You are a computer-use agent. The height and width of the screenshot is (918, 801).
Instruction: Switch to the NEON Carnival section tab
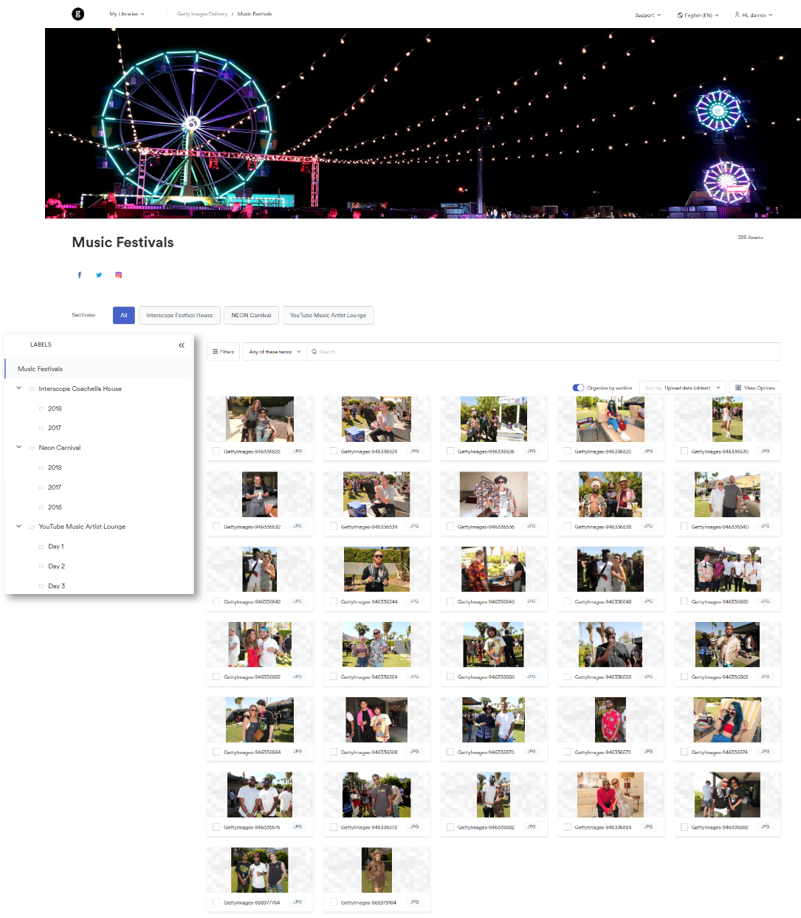click(251, 315)
